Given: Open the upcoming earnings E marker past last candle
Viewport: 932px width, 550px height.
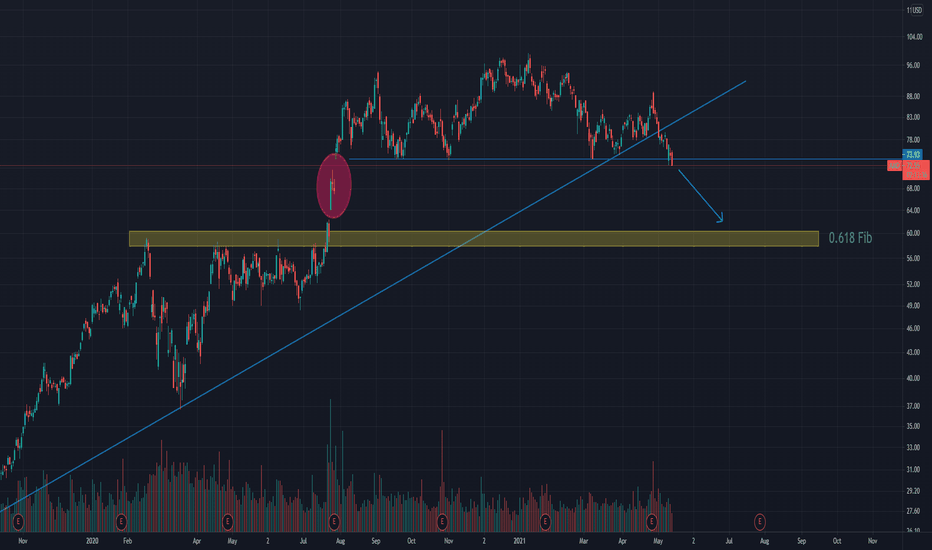Looking at the screenshot, I should click(x=760, y=522).
